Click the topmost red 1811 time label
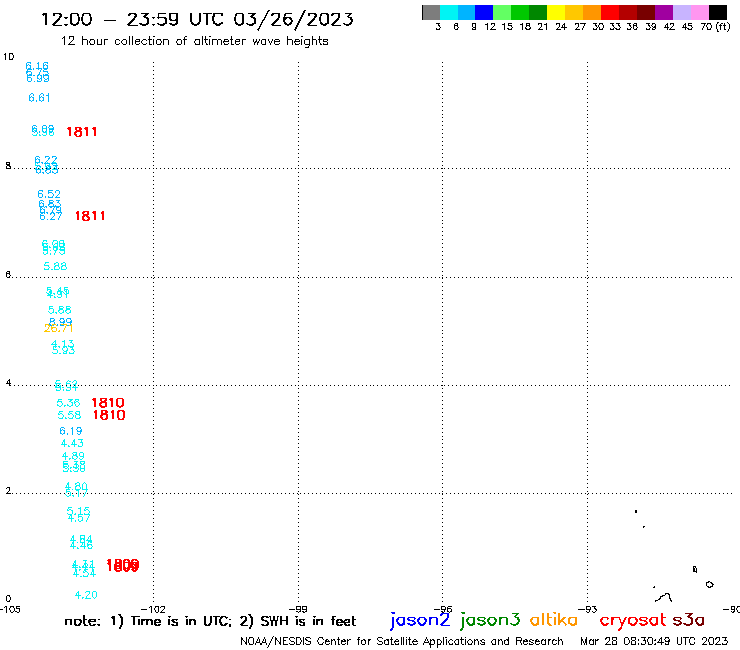The height and width of the screenshot is (650, 740). (82, 132)
